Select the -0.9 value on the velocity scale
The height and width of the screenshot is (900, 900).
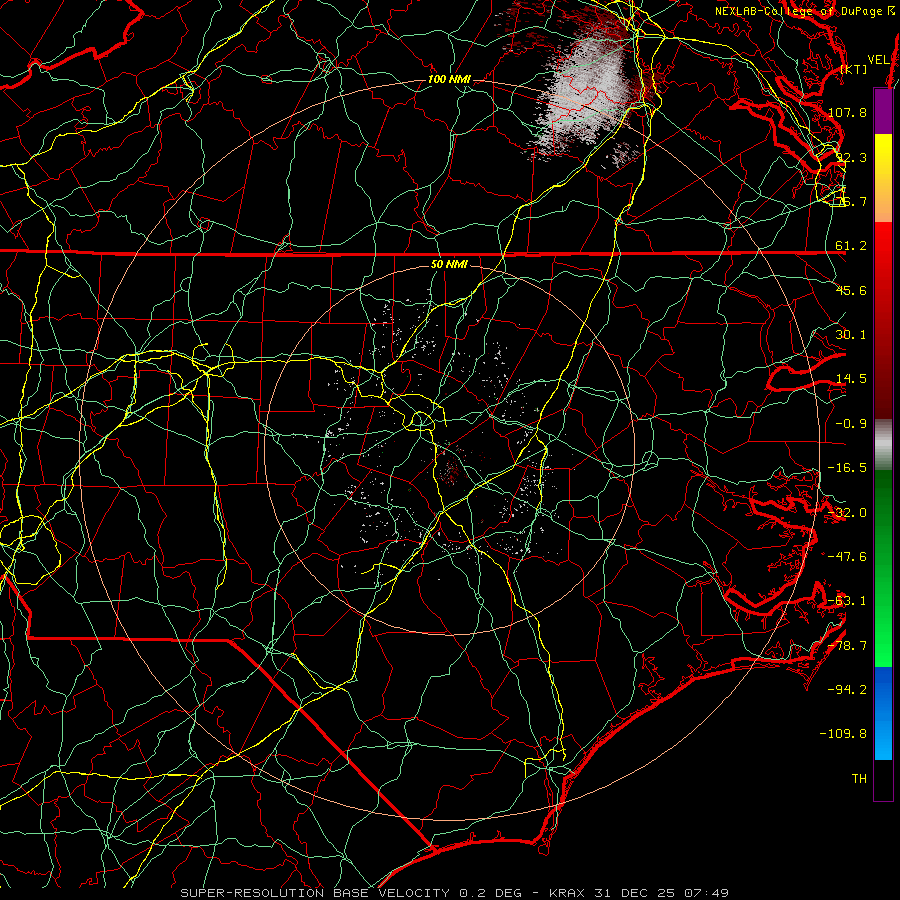point(851,424)
